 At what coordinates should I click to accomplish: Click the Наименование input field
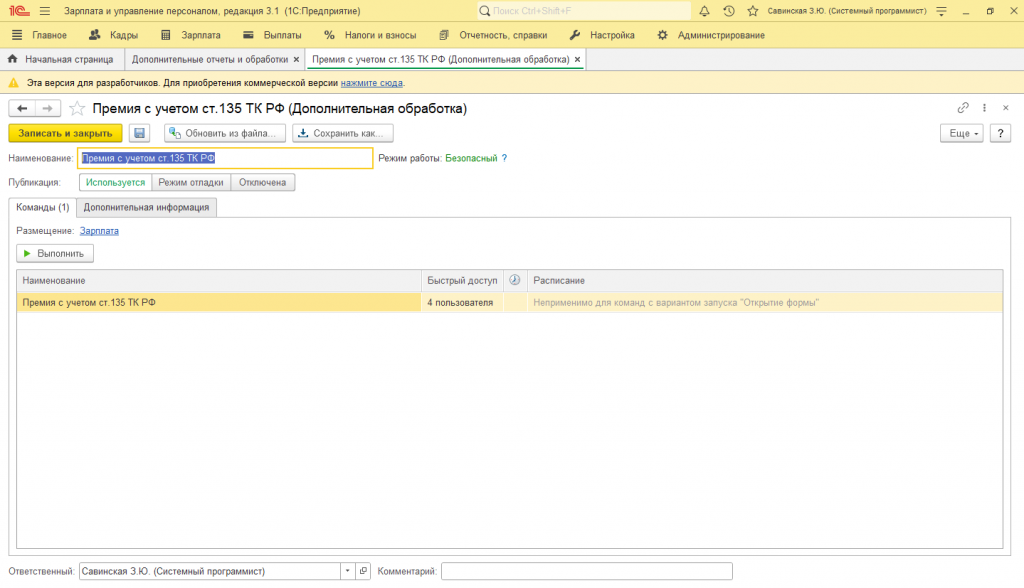click(225, 158)
